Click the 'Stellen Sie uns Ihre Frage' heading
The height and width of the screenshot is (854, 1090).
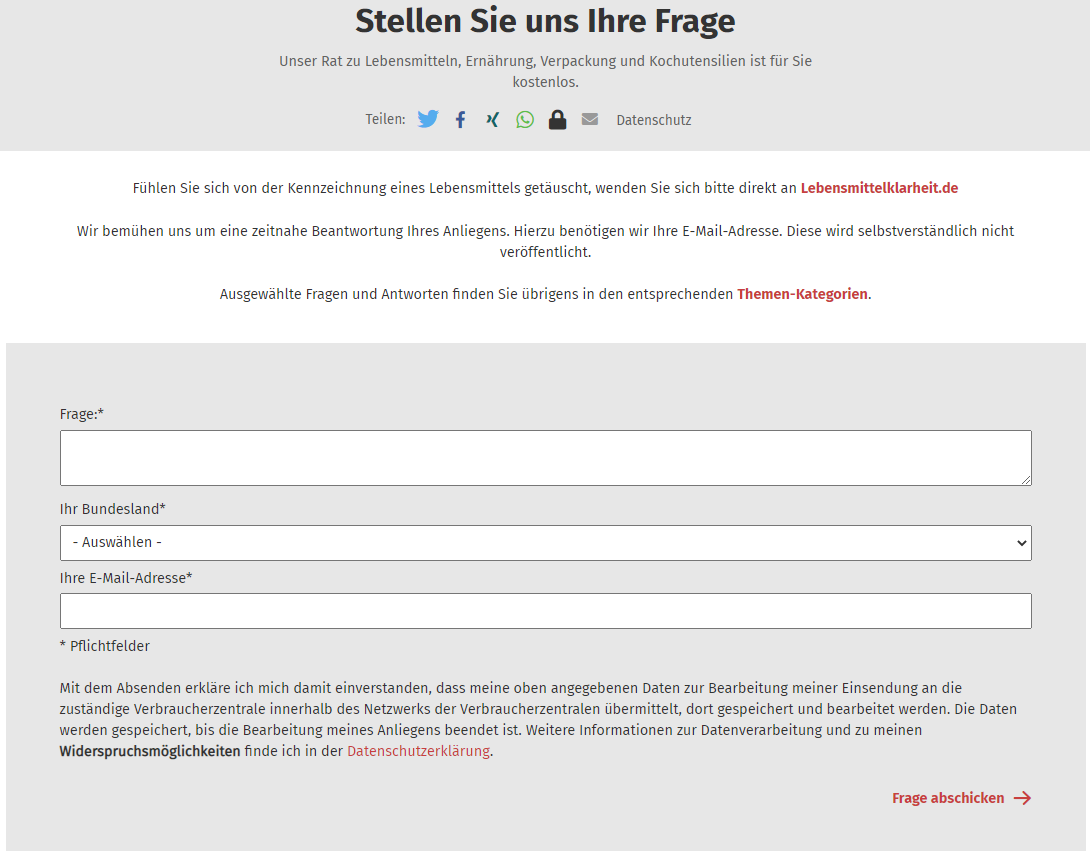click(545, 21)
